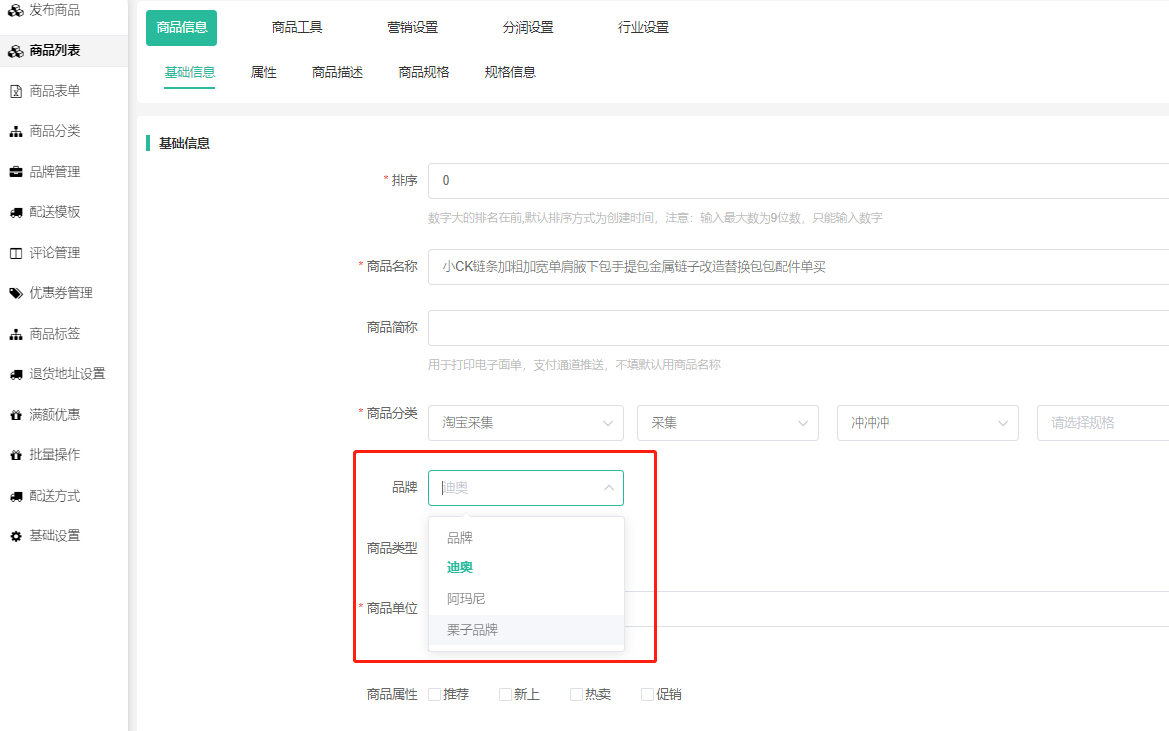This screenshot has height=731, width=1169.
Task: Click the 商品分类 sidebar icon
Action: pyautogui.click(x=16, y=132)
